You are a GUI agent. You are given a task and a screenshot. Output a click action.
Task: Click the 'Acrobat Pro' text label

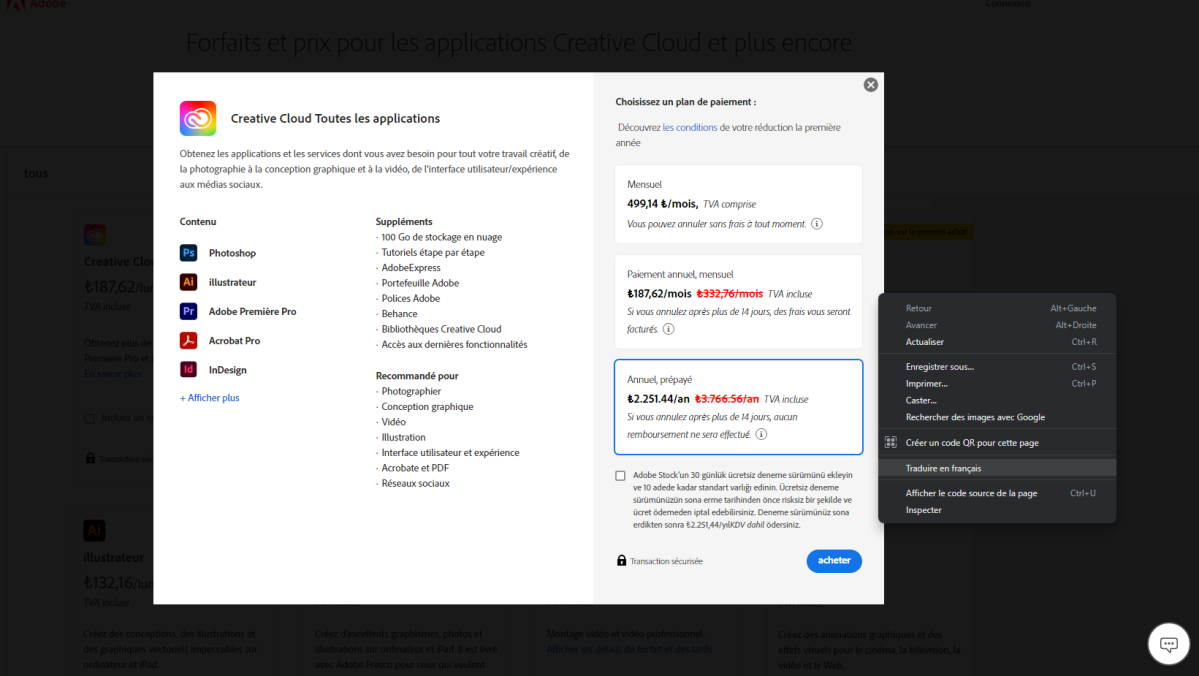coord(235,340)
